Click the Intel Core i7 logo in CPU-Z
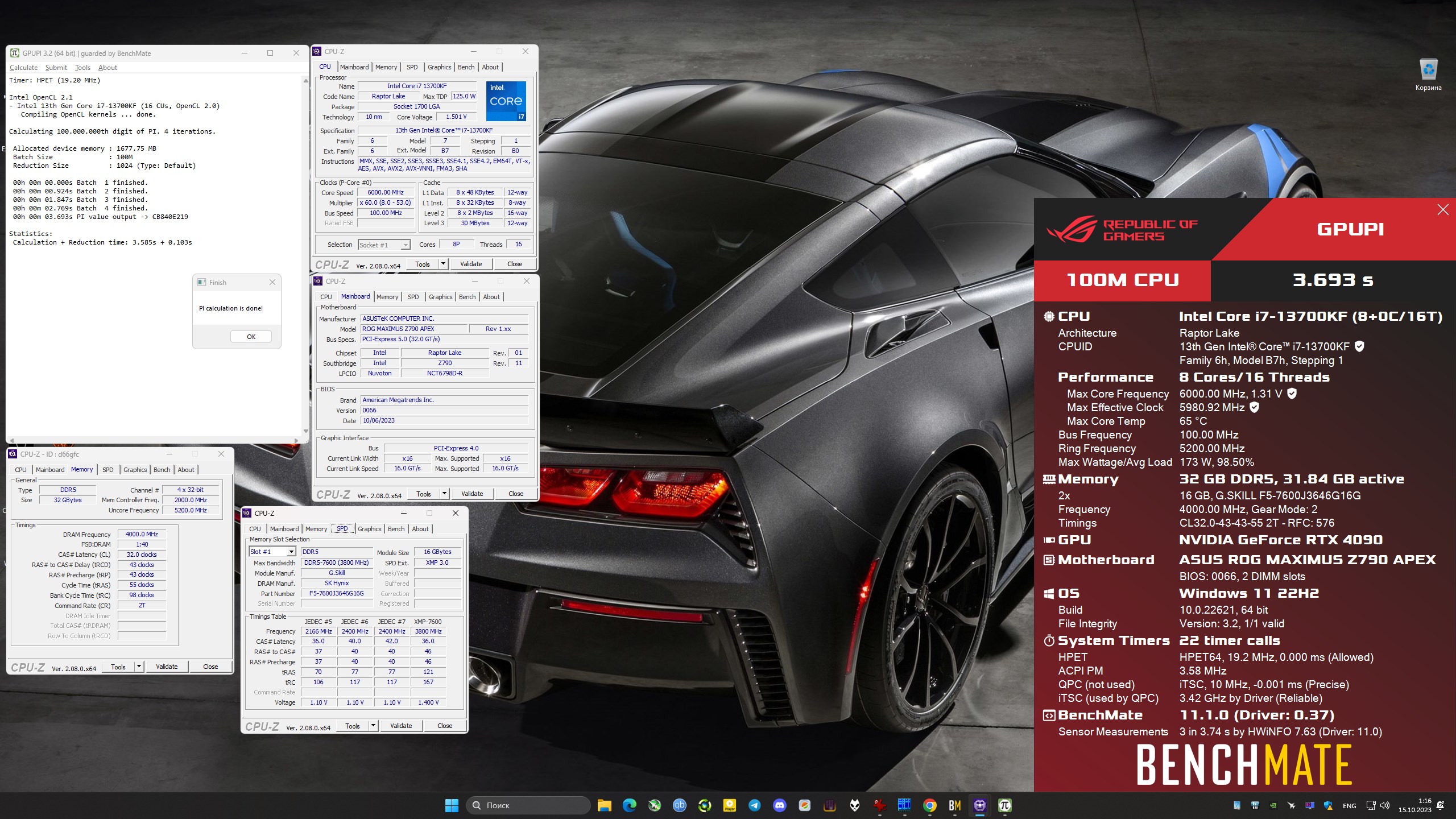 506,101
